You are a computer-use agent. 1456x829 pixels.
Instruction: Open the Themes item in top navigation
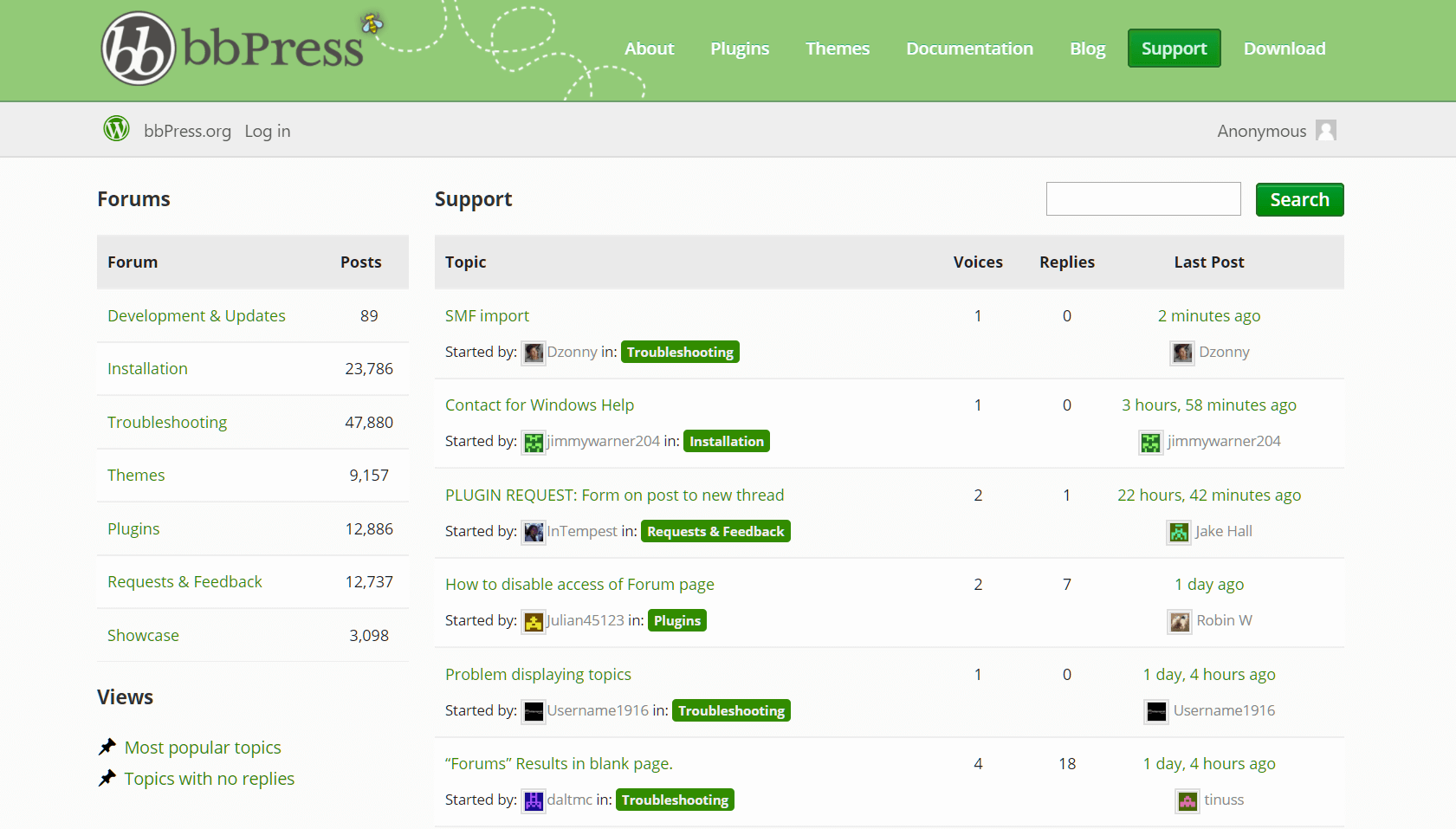838,49
